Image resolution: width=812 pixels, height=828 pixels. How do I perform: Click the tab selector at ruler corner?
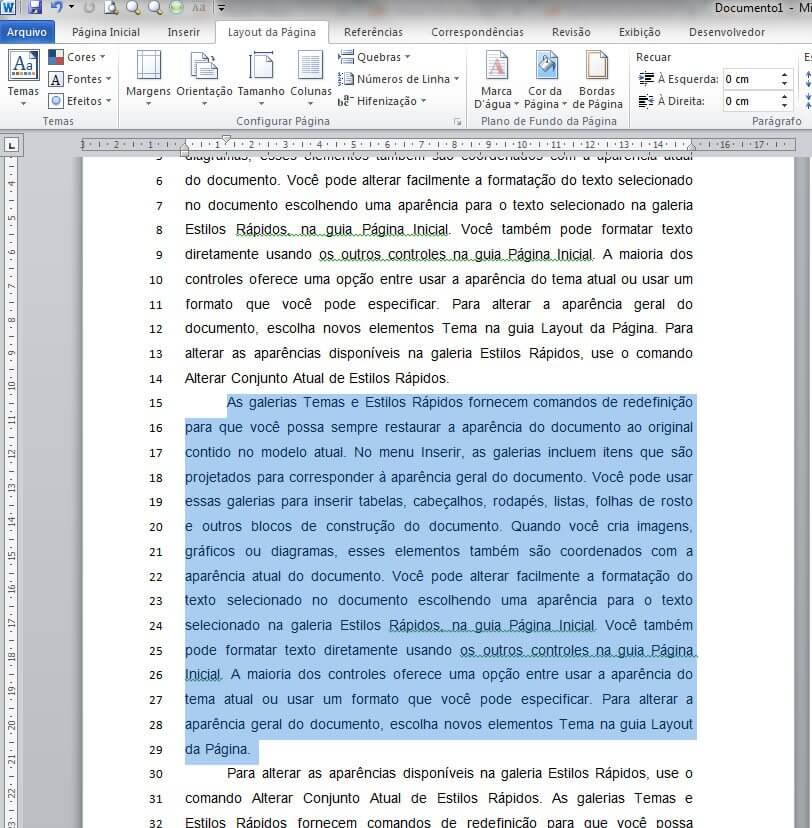[11, 145]
